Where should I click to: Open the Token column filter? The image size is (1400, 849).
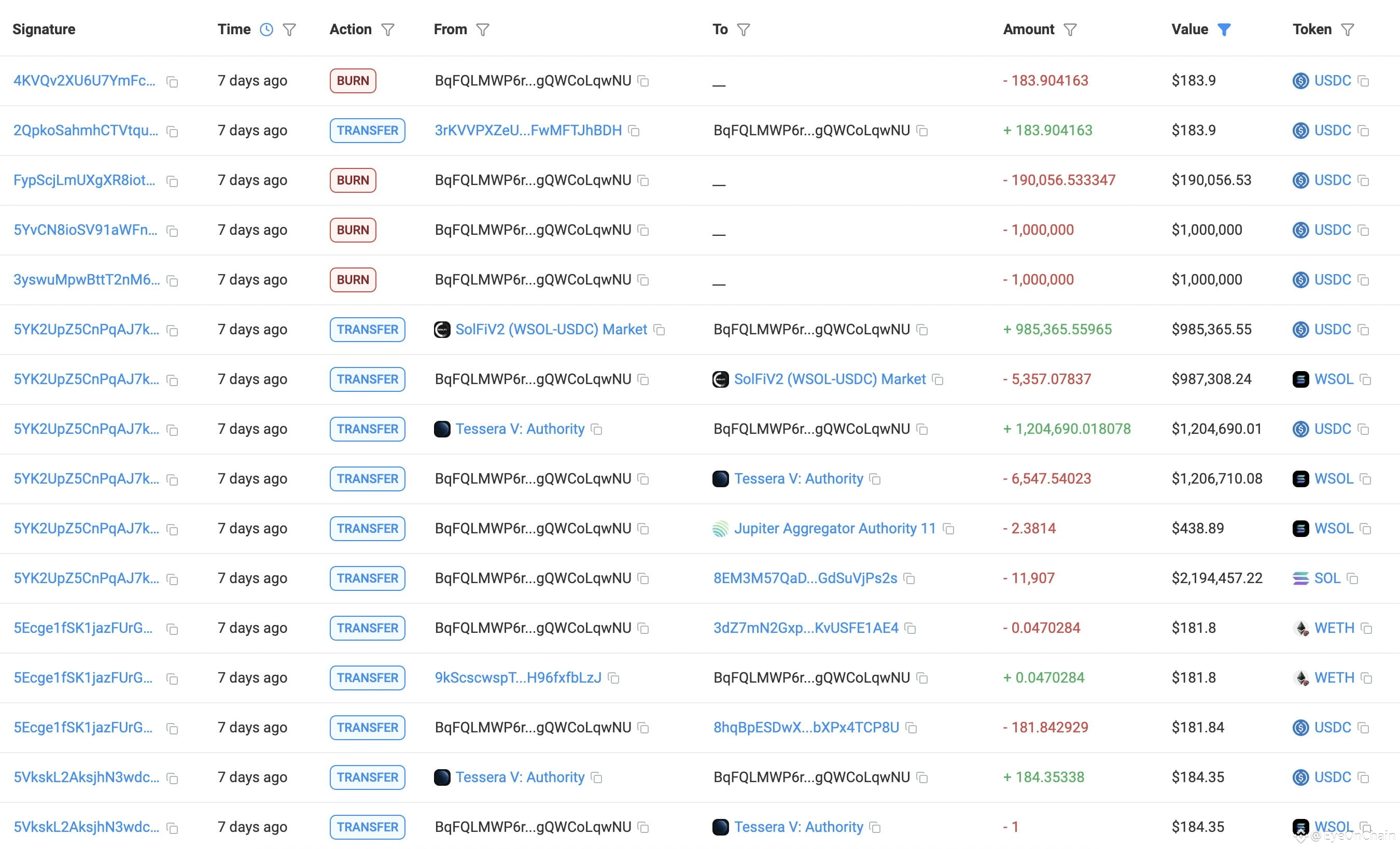click(1347, 30)
